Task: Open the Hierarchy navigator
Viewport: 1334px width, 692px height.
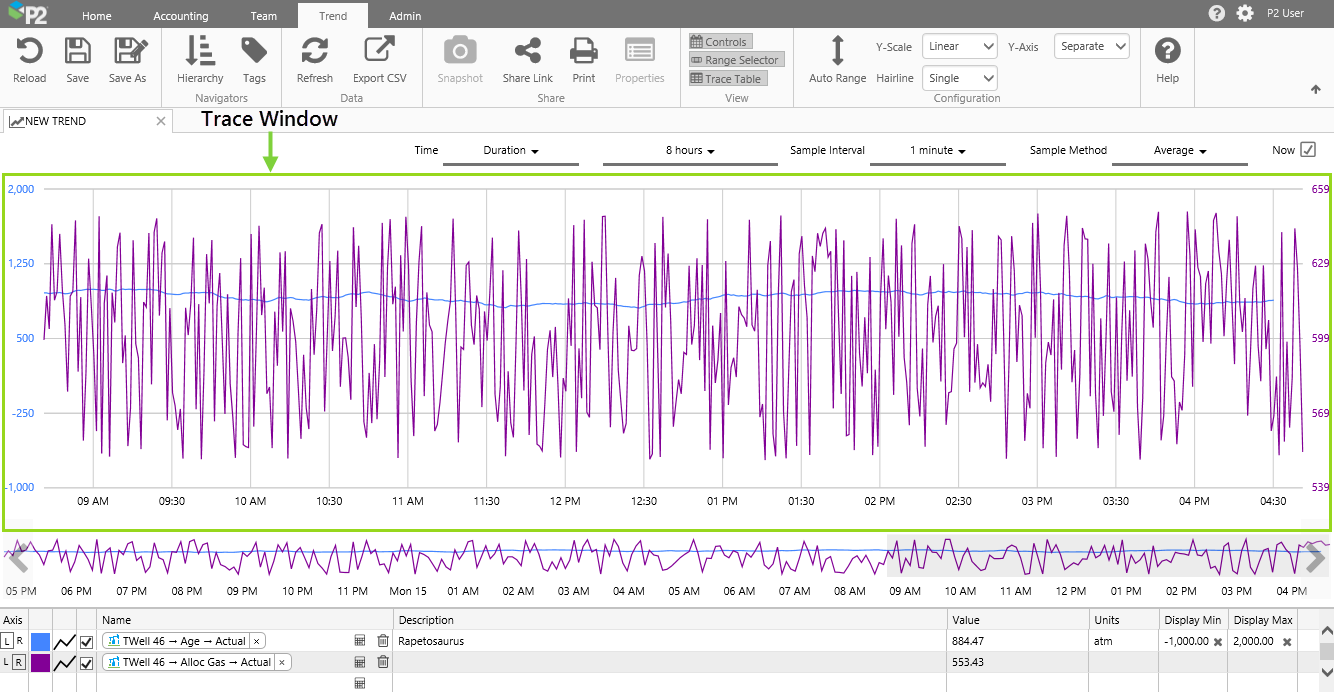Action: pos(200,52)
